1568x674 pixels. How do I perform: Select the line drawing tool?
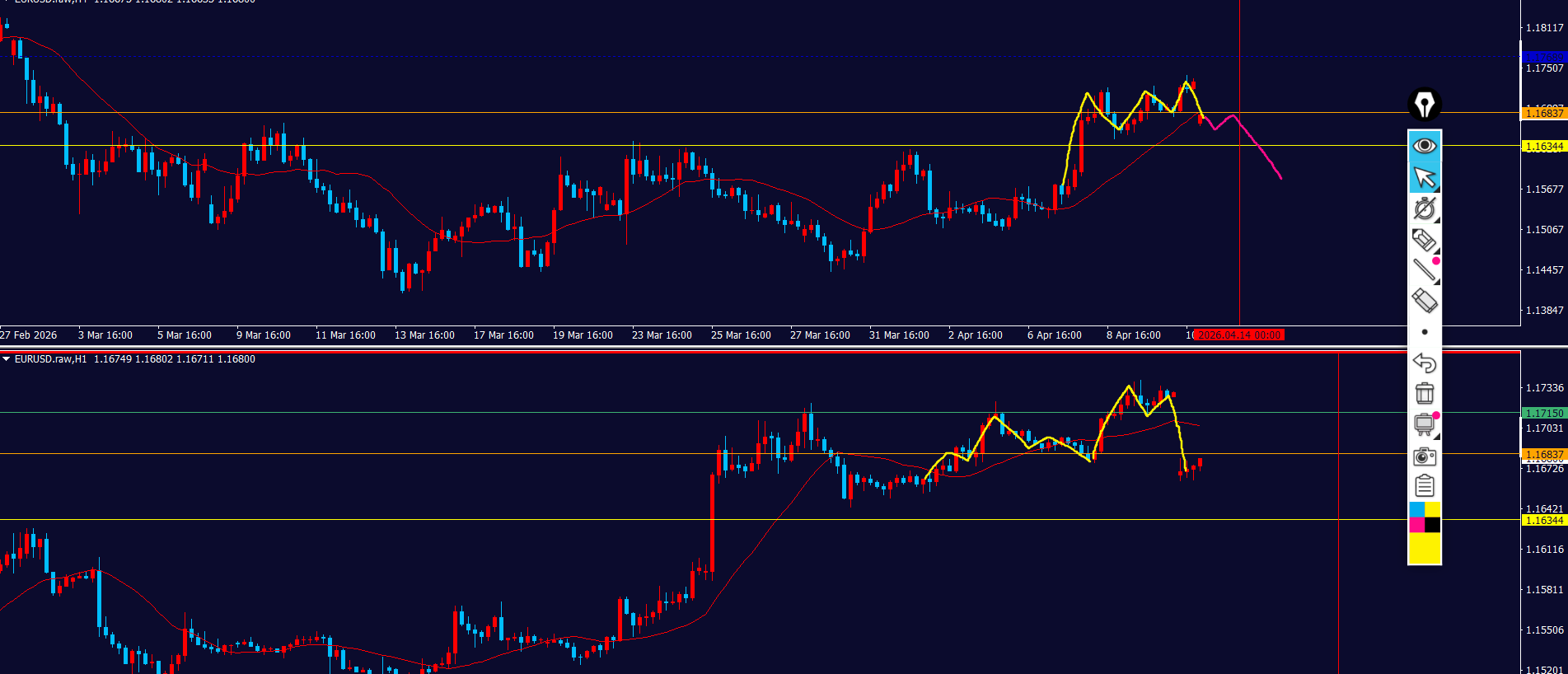[1424, 270]
